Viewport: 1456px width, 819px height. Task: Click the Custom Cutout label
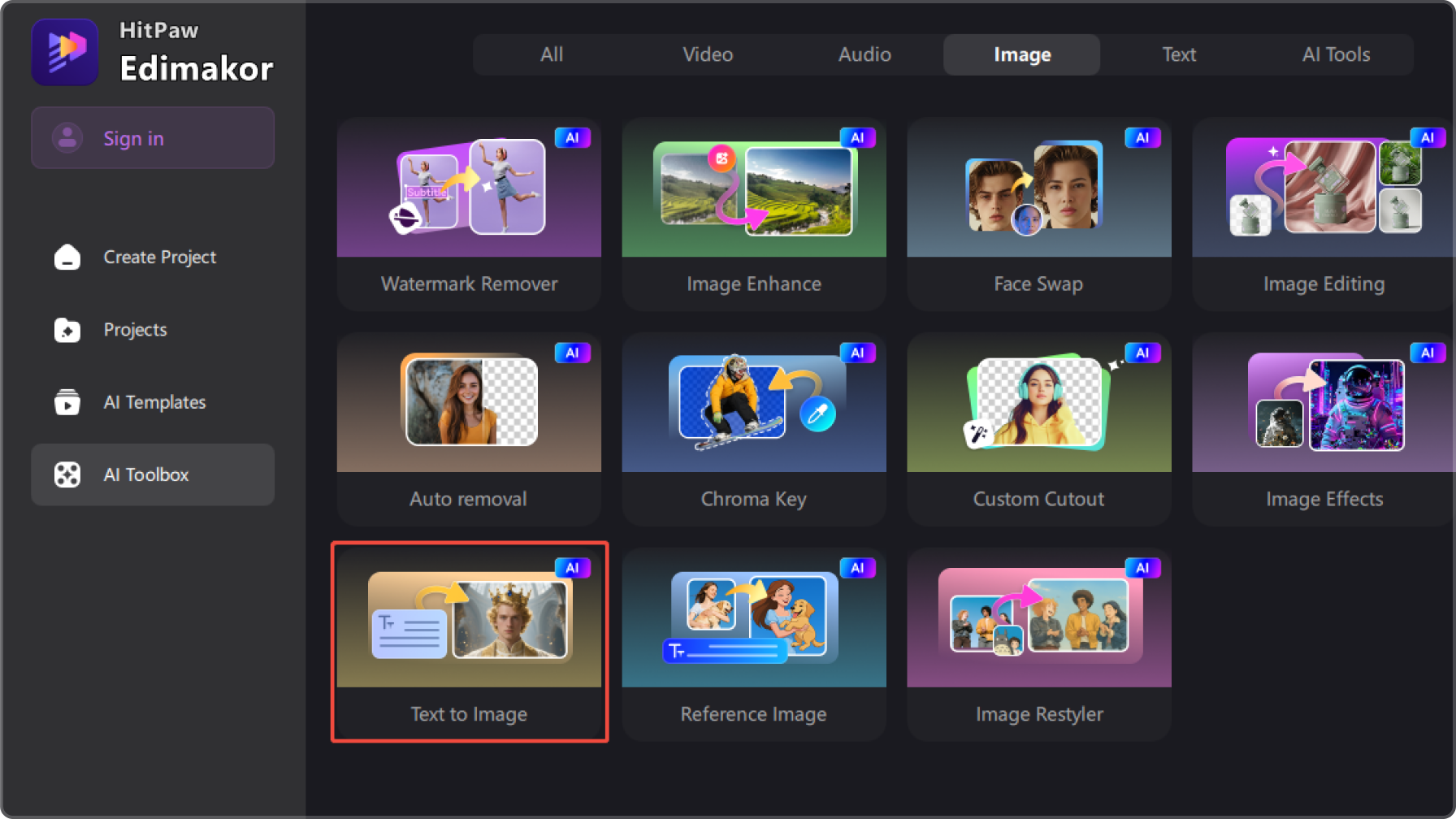tap(1039, 499)
